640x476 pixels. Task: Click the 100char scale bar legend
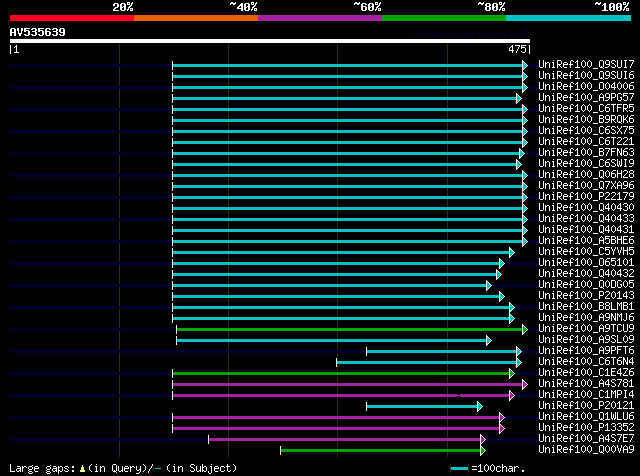[x=459, y=469]
